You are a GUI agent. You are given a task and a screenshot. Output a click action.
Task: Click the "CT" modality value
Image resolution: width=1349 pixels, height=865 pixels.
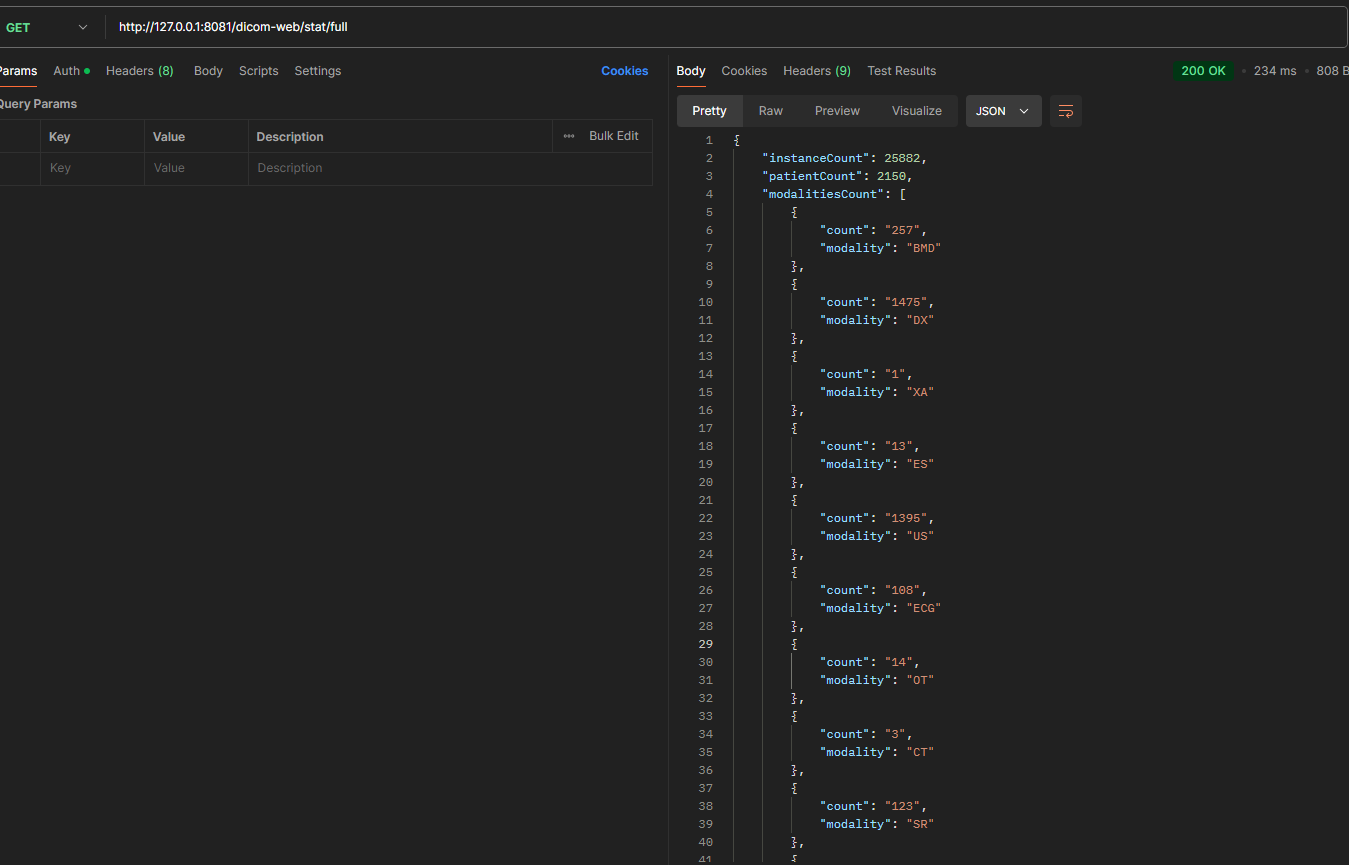[920, 752]
